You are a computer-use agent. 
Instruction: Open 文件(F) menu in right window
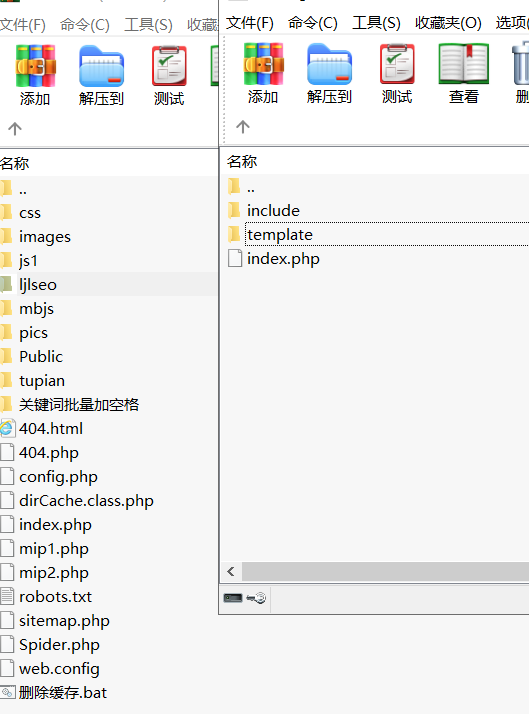click(x=250, y=23)
